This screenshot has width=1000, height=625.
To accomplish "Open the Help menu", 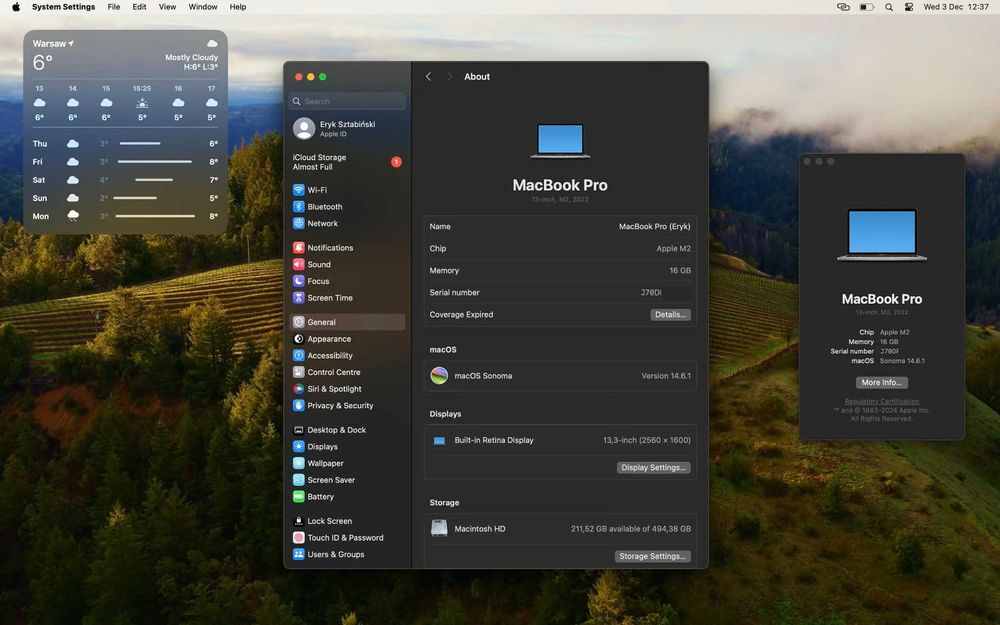I will click(238, 7).
